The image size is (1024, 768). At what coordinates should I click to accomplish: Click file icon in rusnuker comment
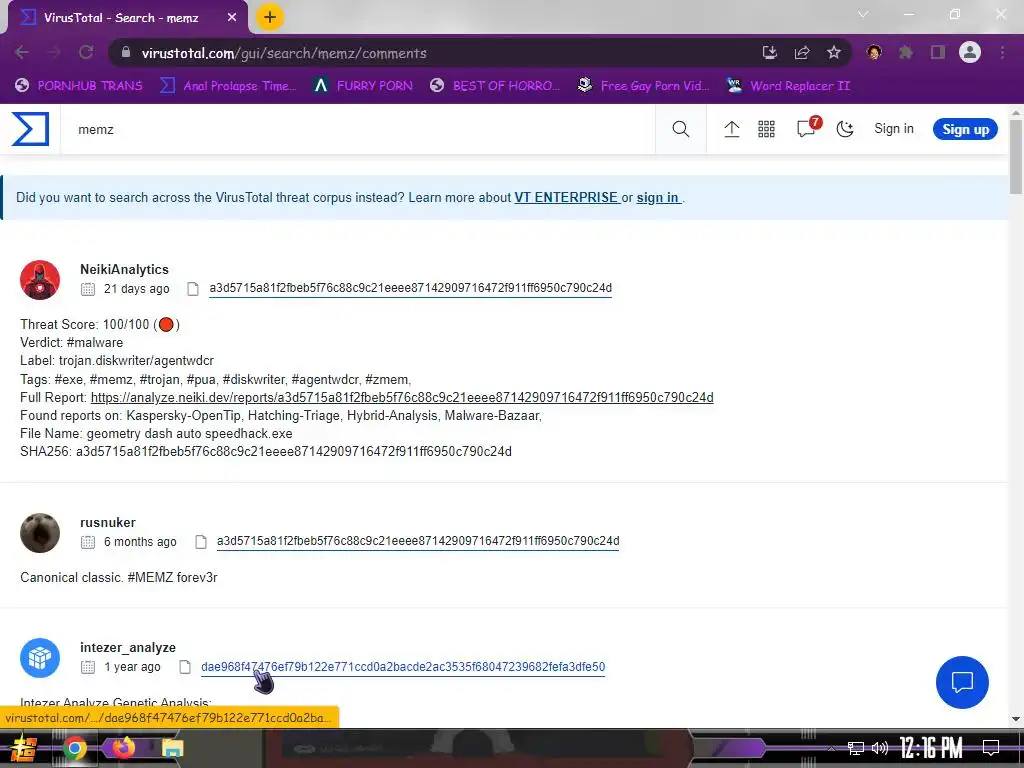point(200,541)
